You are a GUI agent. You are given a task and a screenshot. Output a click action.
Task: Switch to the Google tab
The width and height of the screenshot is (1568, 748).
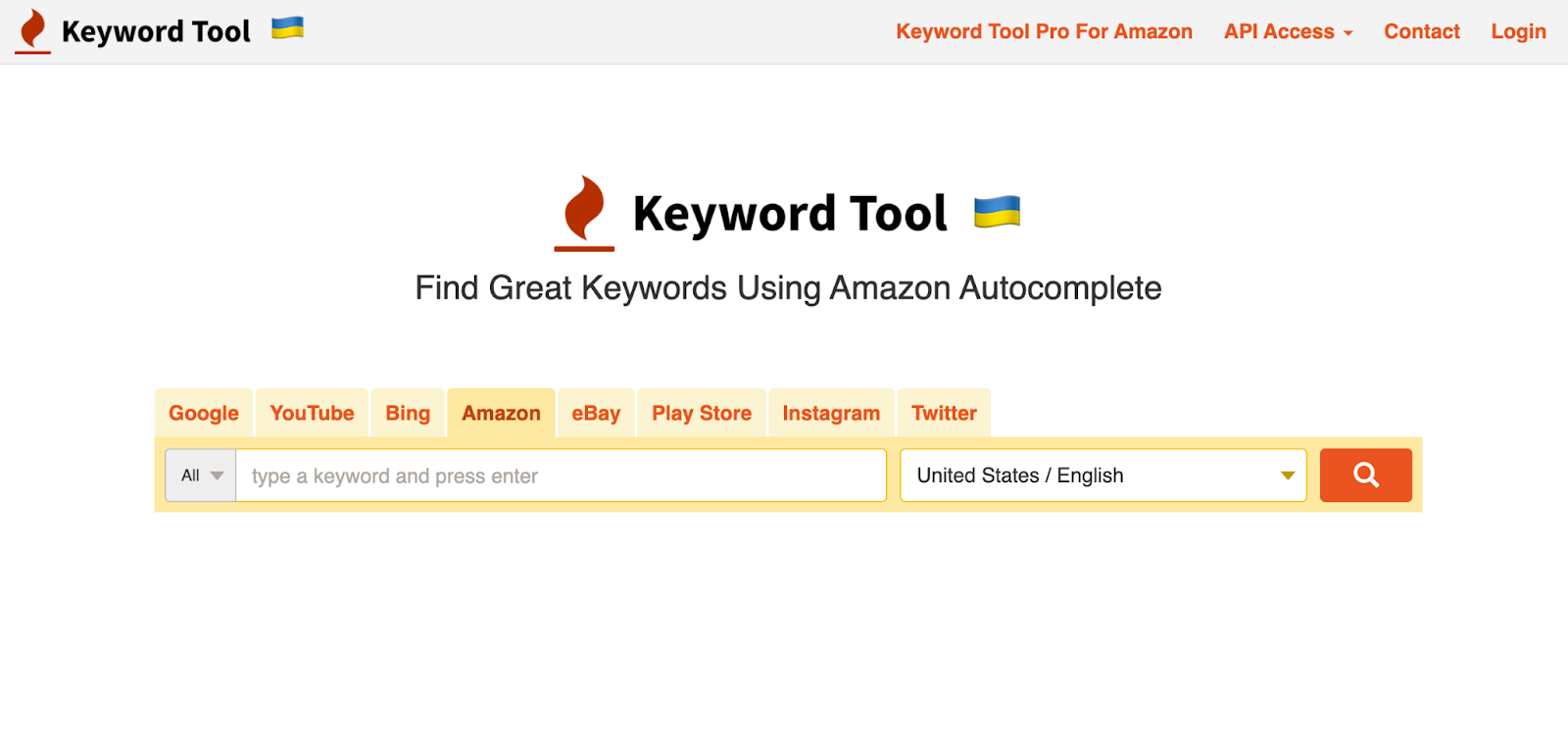[204, 413]
